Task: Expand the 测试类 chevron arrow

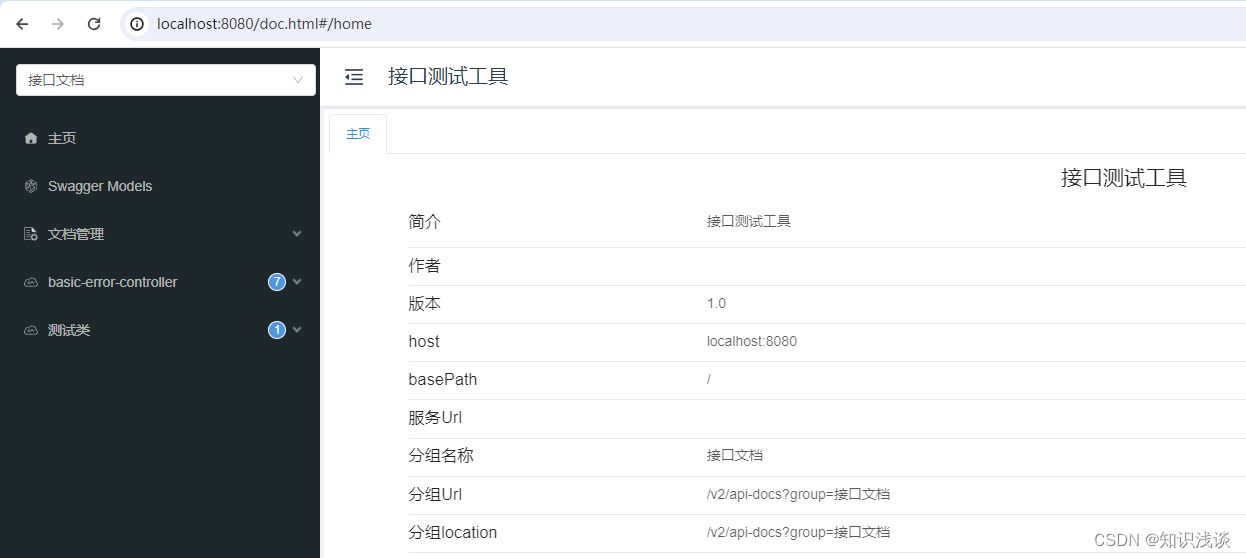Action: (x=296, y=330)
